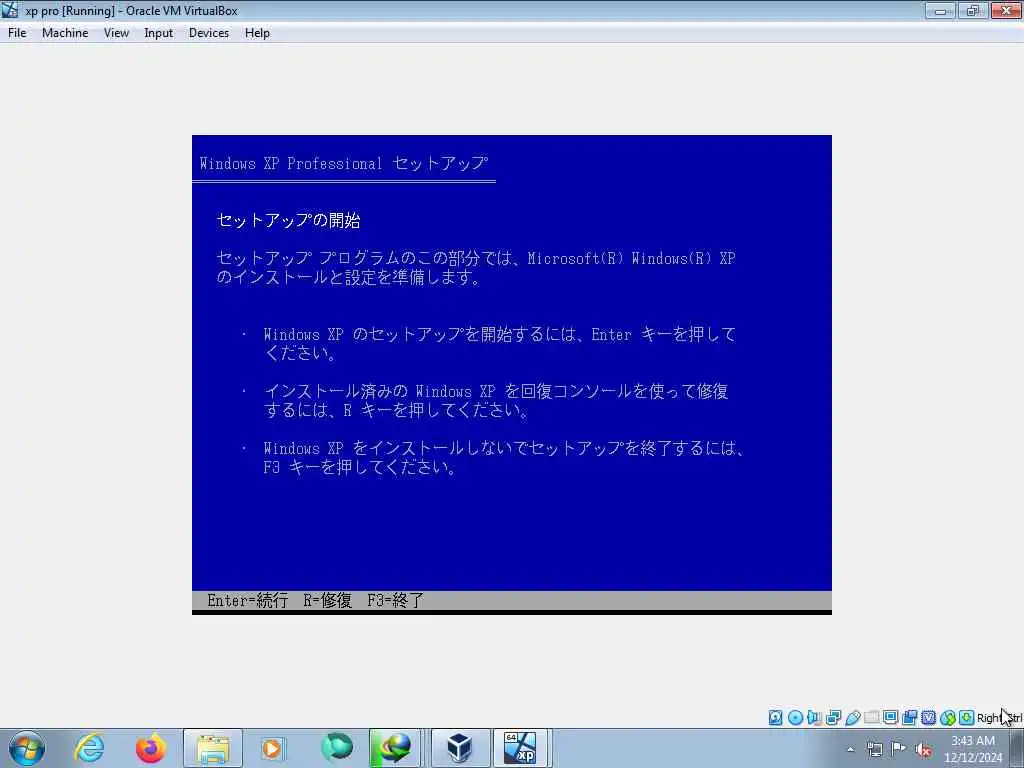Open the Help menu
Screen dimensions: 1024x768
(257, 33)
